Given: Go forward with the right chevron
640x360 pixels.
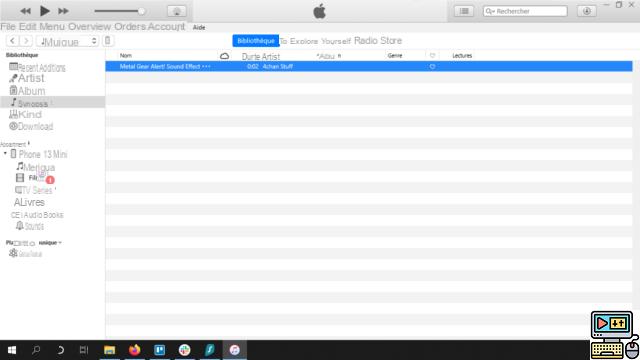Looking at the screenshot, I should pyautogui.click(x=26, y=41).
